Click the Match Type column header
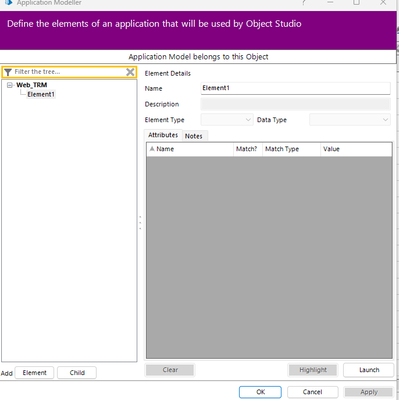Image resolution: width=399 pixels, height=400 pixels. (x=291, y=149)
